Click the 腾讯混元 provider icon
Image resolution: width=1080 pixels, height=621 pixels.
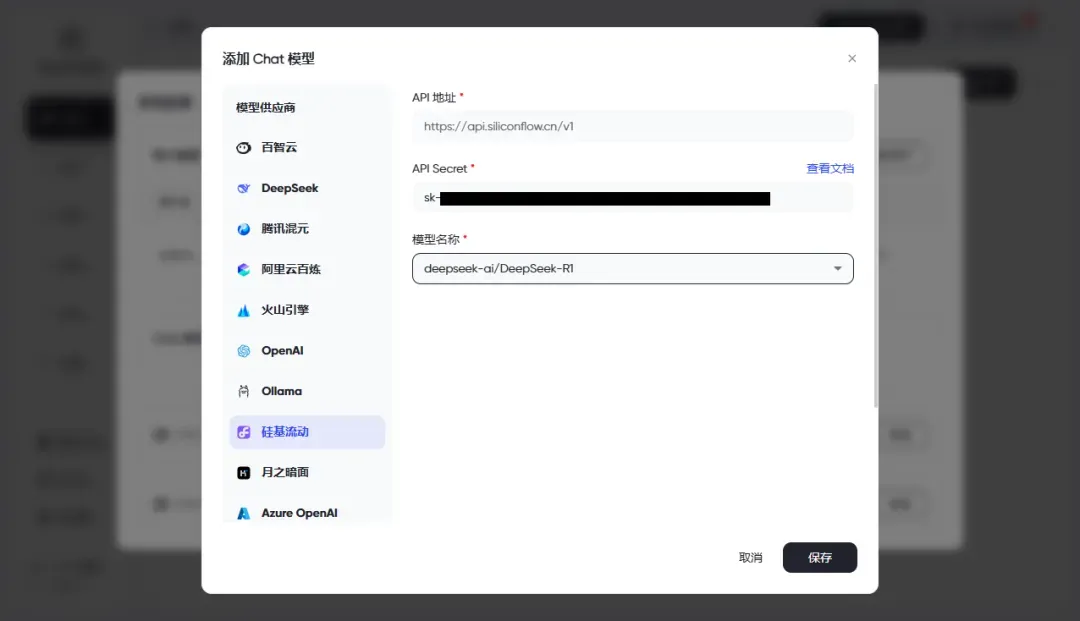click(x=243, y=229)
